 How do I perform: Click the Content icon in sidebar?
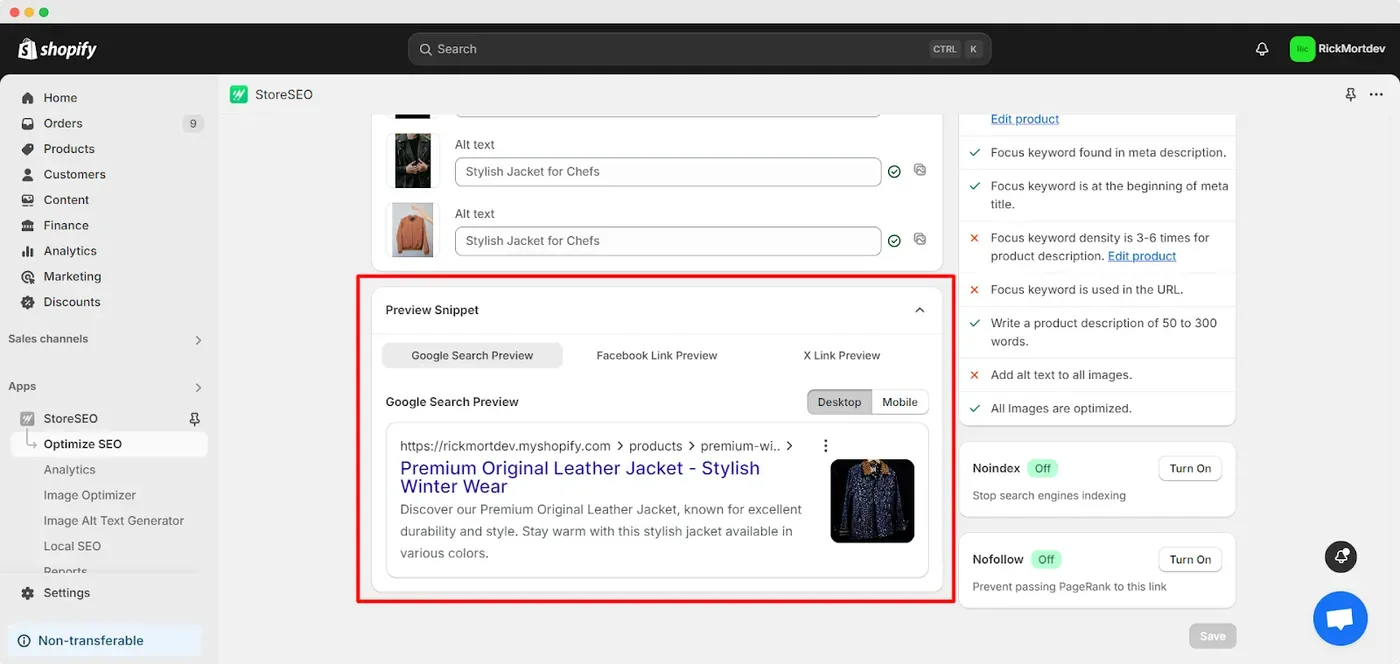click(x=27, y=200)
